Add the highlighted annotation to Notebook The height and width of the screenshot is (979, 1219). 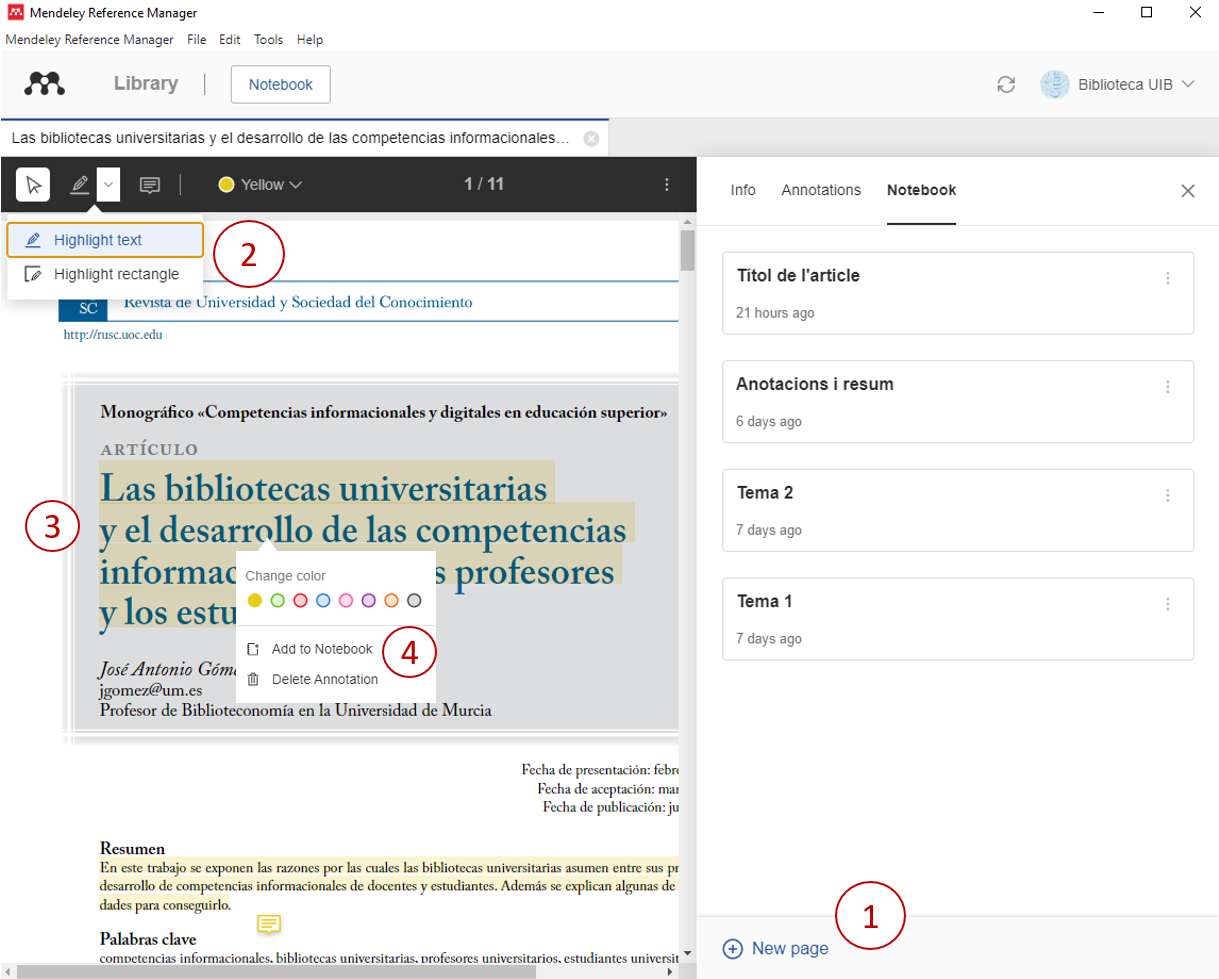click(x=310, y=649)
